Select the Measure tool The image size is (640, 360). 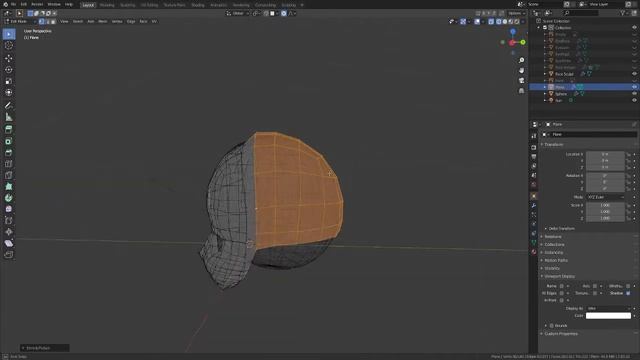pos(9,117)
